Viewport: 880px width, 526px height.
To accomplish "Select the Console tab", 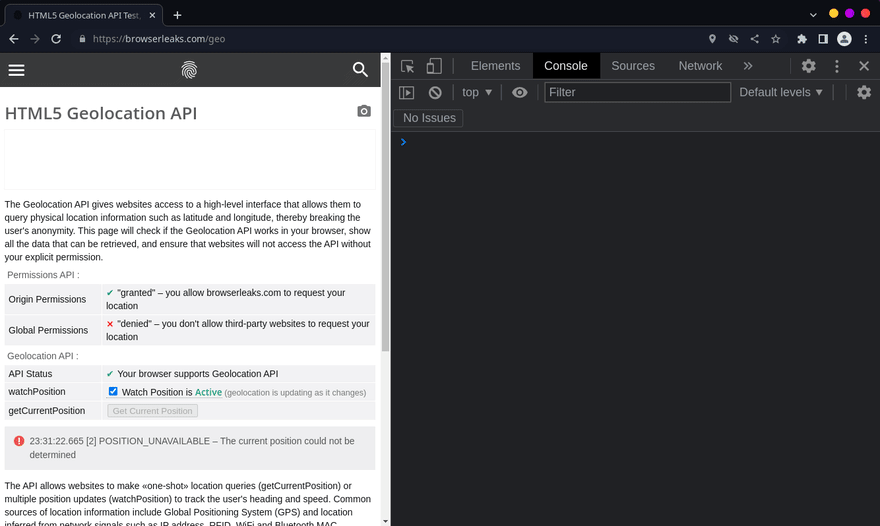I will pos(566,66).
